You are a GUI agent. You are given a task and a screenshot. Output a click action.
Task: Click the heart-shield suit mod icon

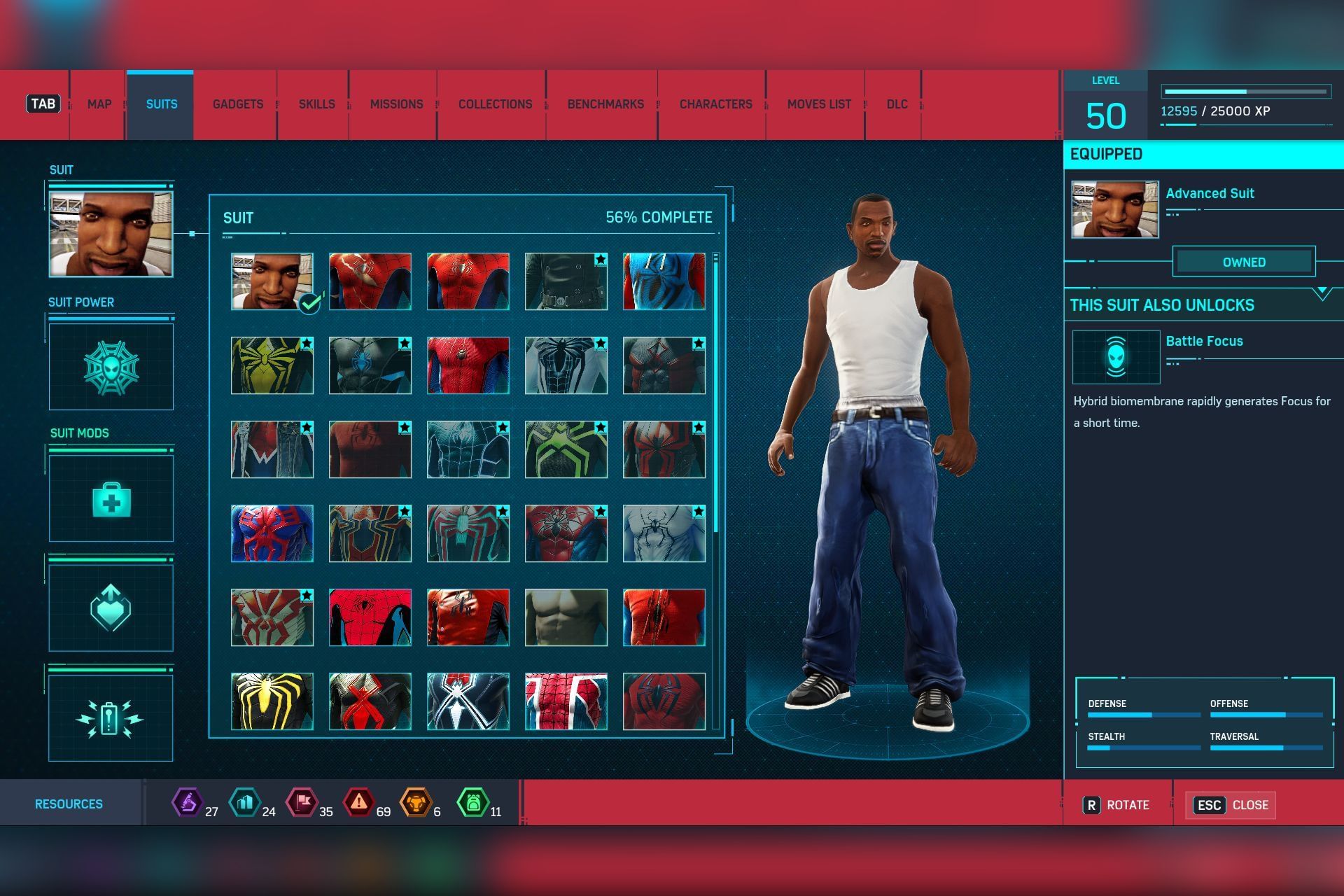coord(111,608)
